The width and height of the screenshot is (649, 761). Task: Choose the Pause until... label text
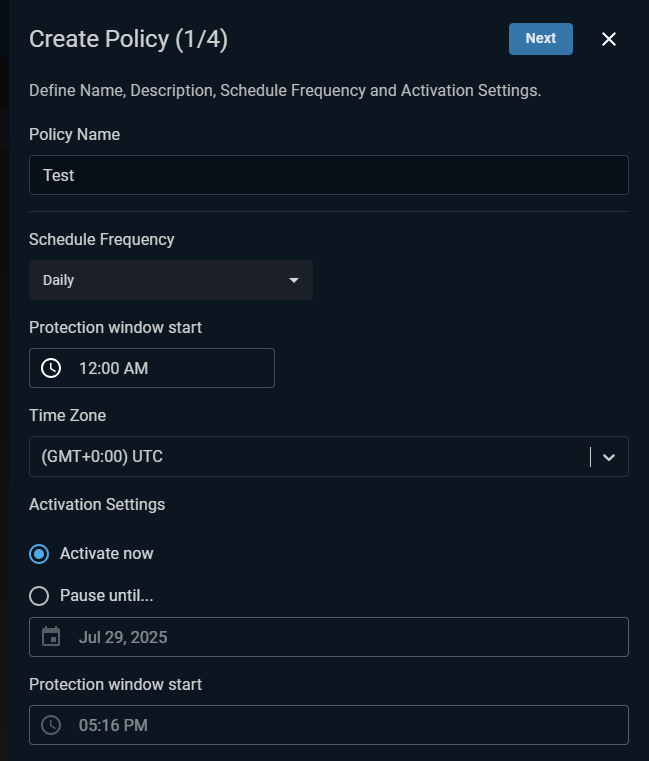[106, 596]
